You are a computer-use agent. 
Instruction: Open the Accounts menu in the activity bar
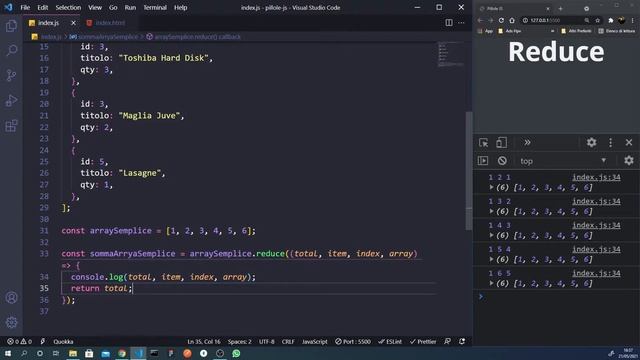(11, 298)
